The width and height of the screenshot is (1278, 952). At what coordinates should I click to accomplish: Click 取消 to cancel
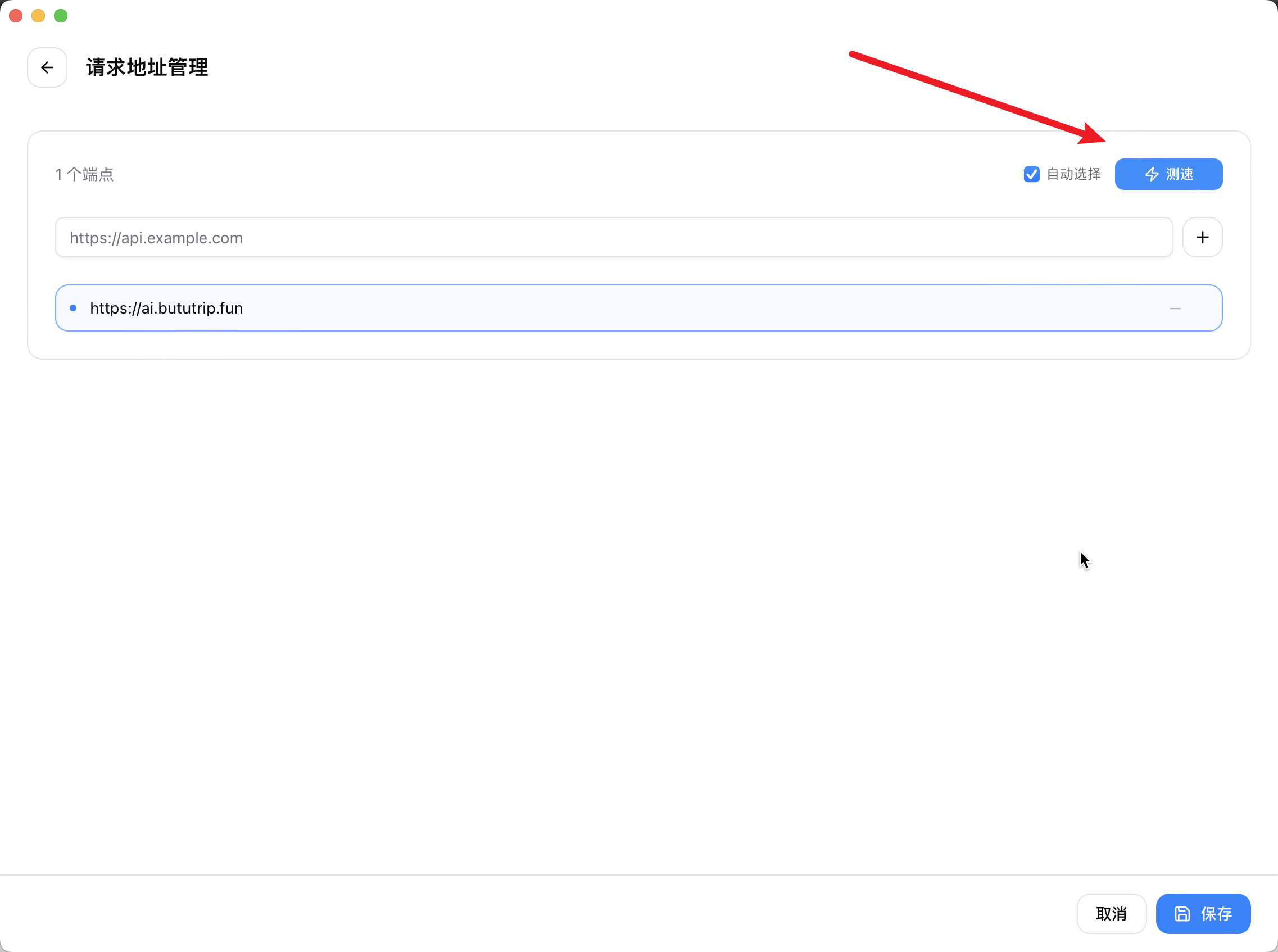tap(1111, 913)
